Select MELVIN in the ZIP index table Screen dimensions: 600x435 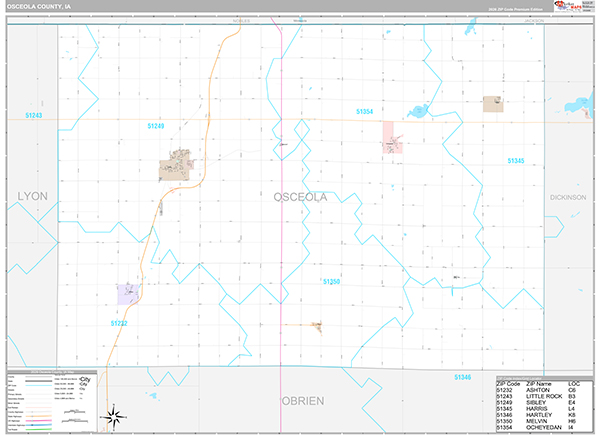point(536,421)
